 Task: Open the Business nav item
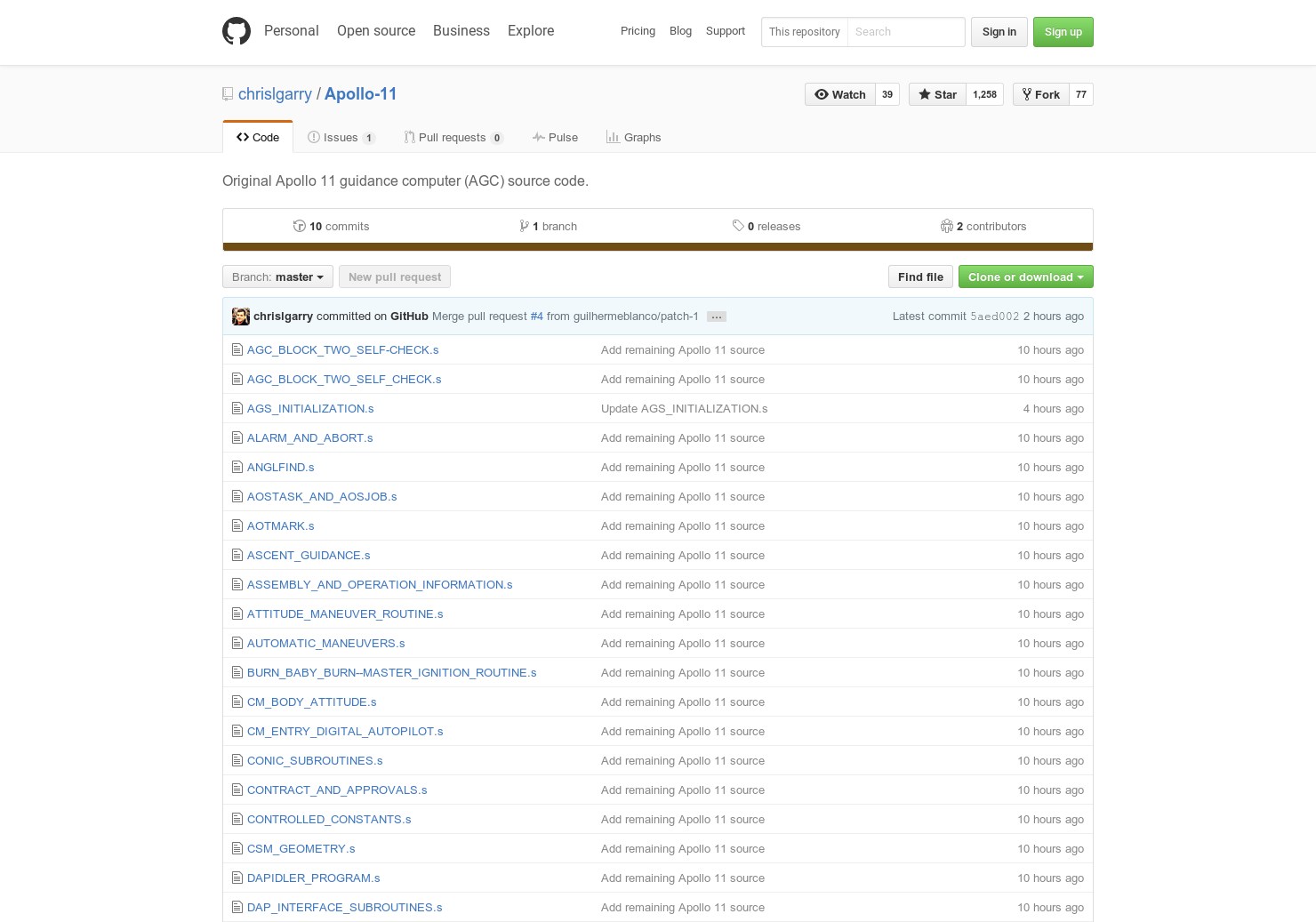pos(461,31)
